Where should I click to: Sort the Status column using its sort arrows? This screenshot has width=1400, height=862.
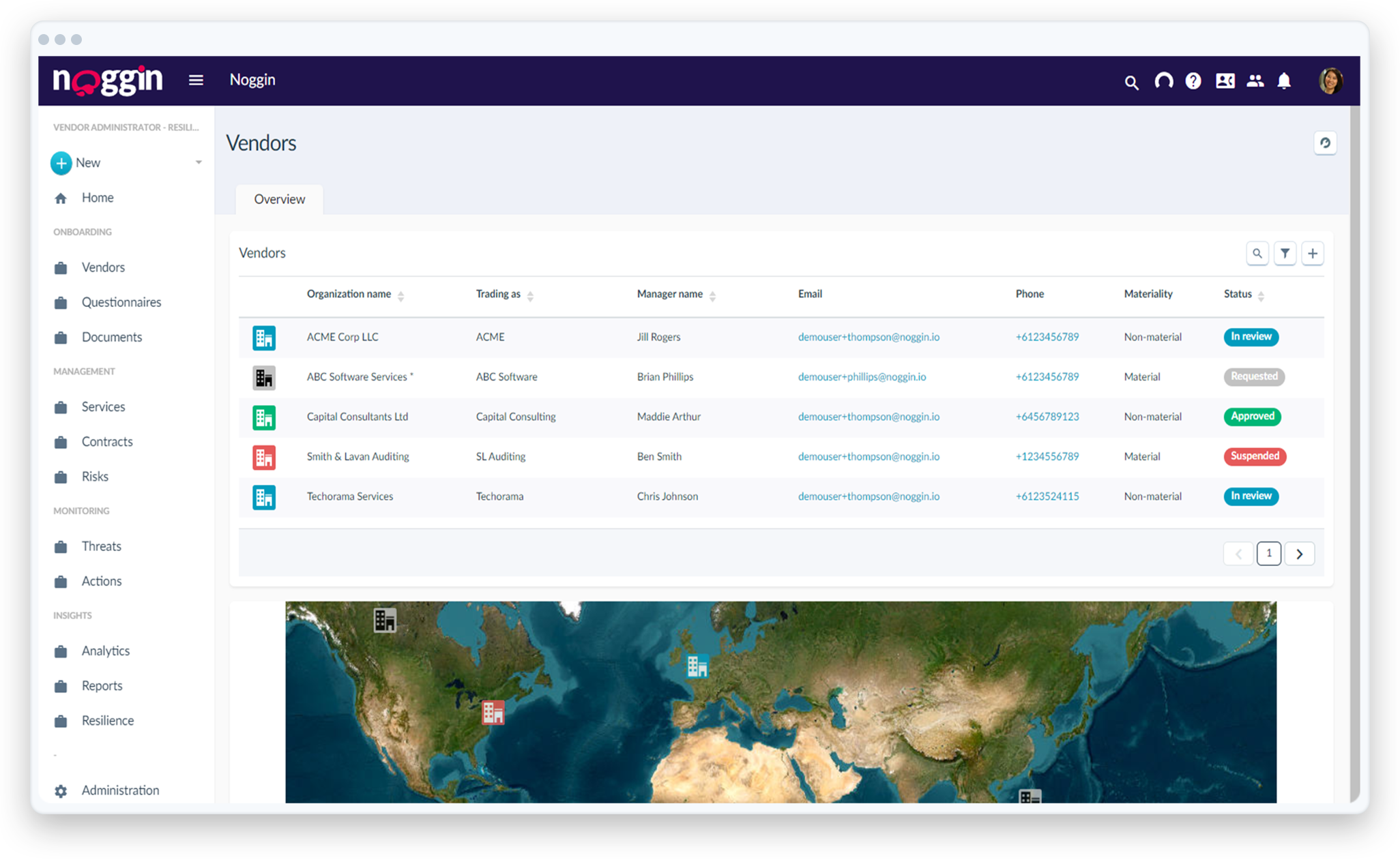tap(1261, 296)
